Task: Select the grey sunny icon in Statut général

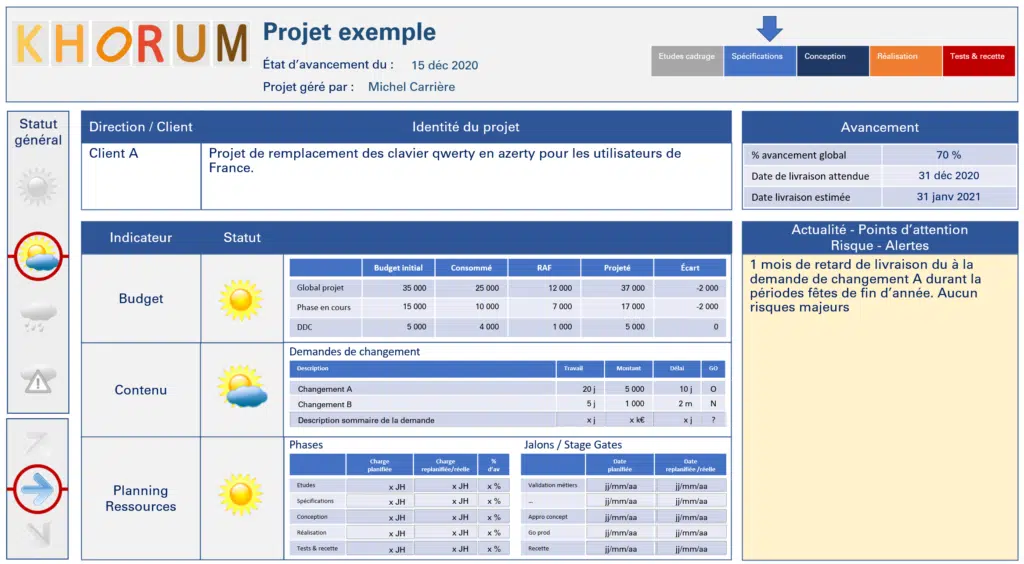Action: pyautogui.click(x=37, y=187)
